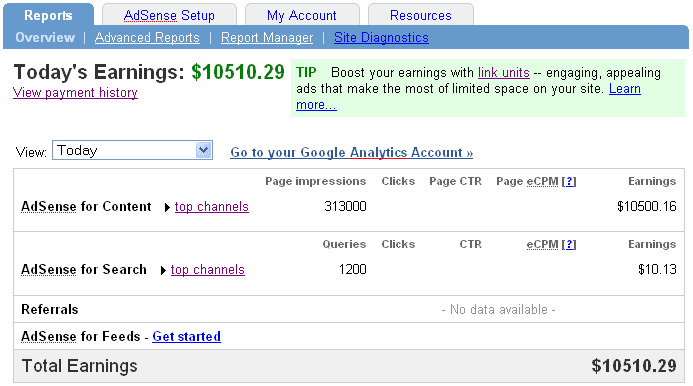This screenshot has height=386, width=693.
Task: Click the queries value 1200
Action: (x=353, y=269)
